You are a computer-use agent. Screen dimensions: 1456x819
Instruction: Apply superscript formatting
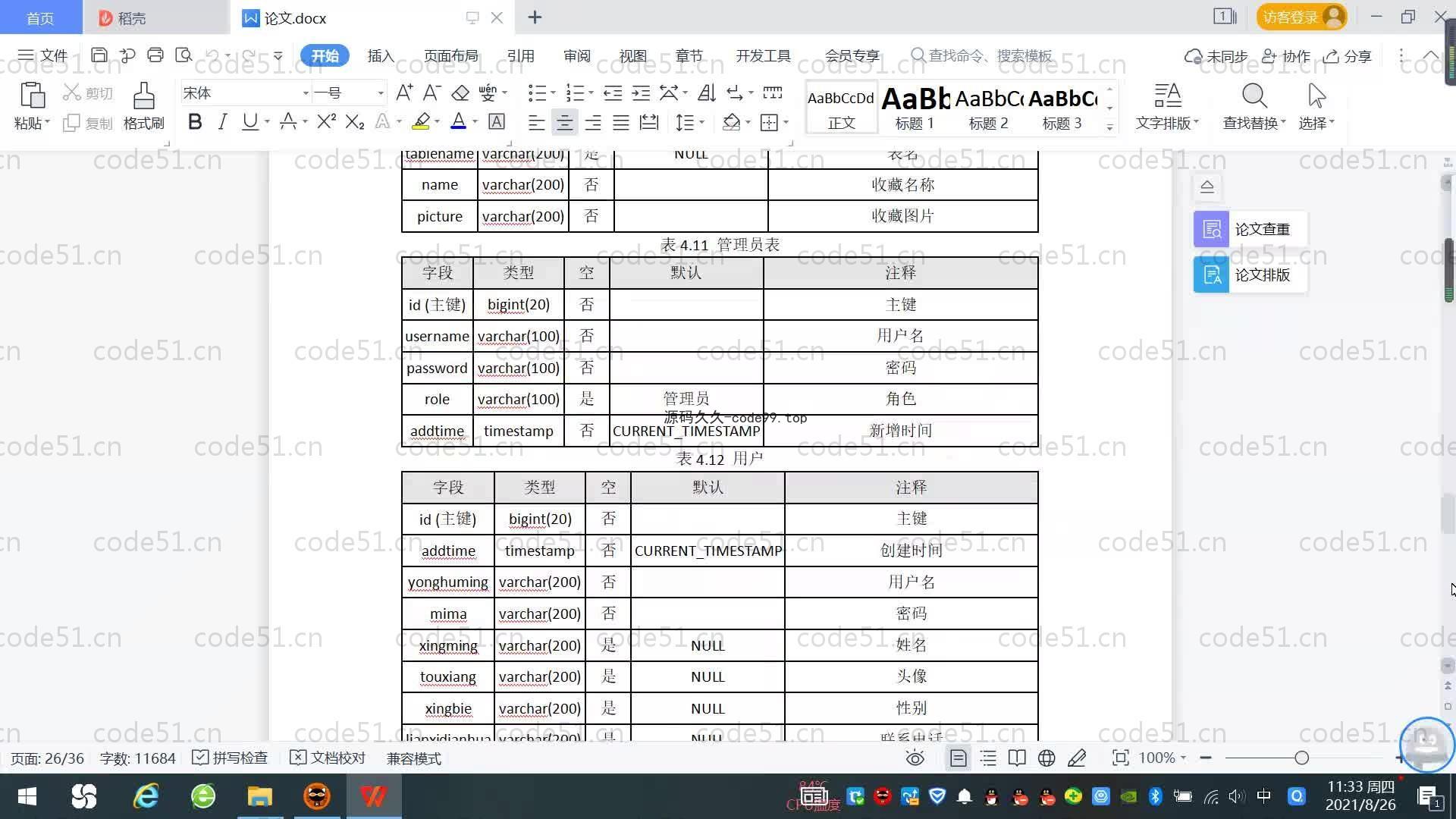327,121
